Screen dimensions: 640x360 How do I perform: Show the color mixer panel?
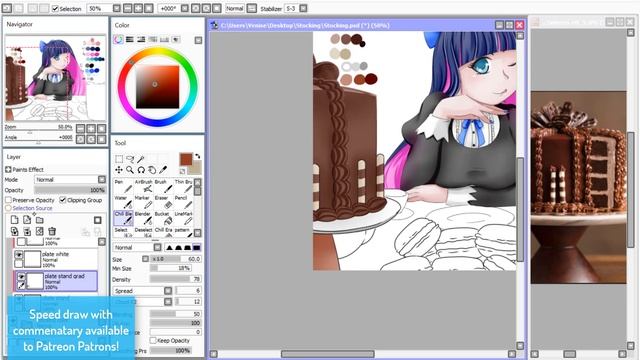point(153,39)
